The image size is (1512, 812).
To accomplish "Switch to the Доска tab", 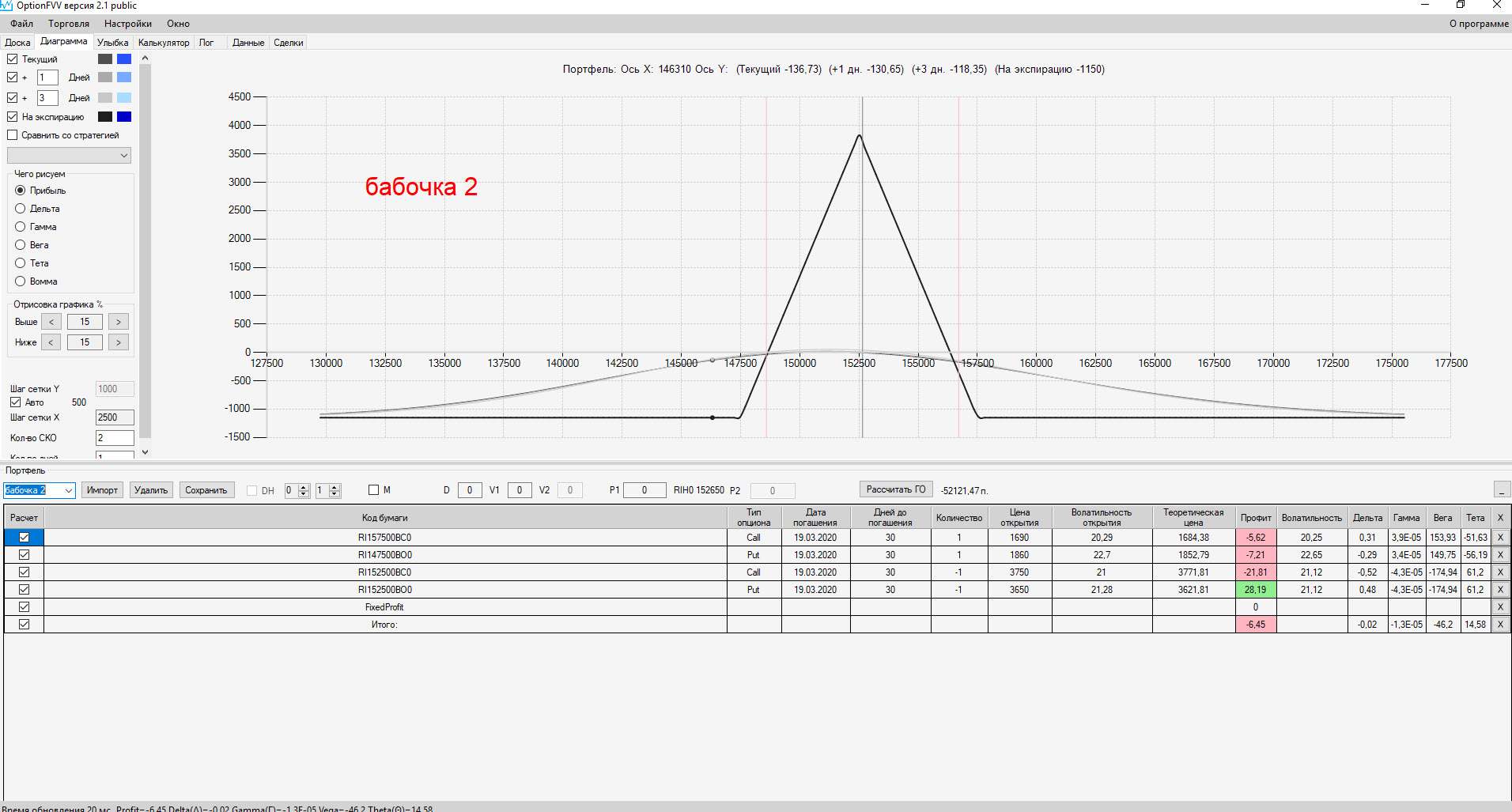I will coord(17,43).
